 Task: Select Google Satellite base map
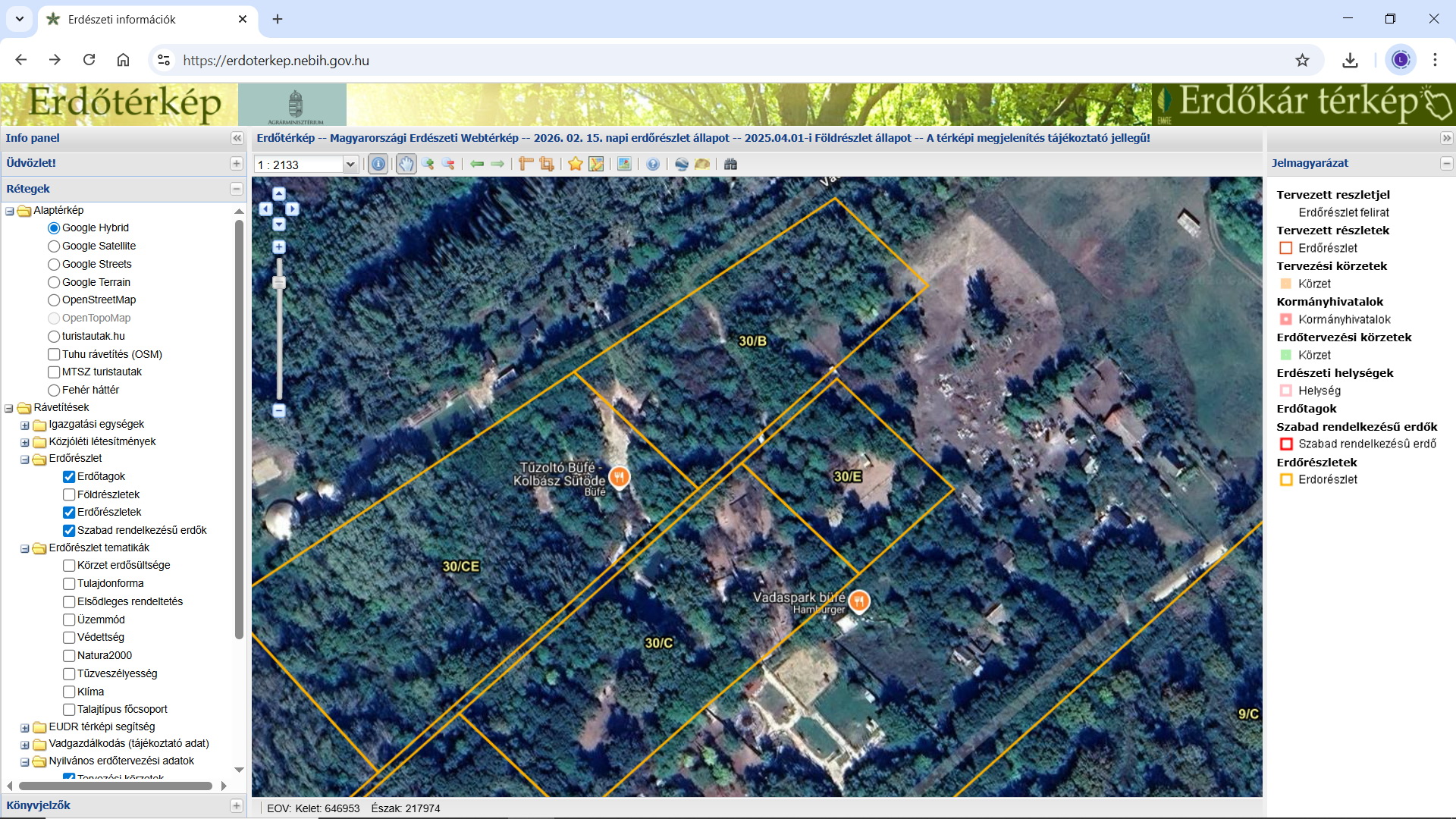(54, 246)
